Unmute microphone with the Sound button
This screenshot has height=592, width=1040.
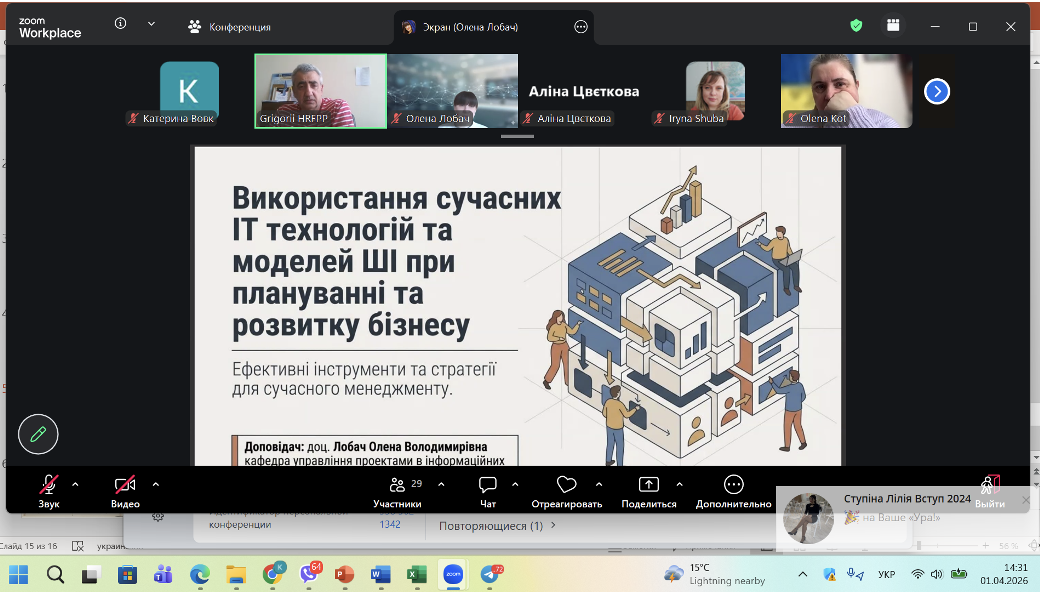(x=48, y=485)
